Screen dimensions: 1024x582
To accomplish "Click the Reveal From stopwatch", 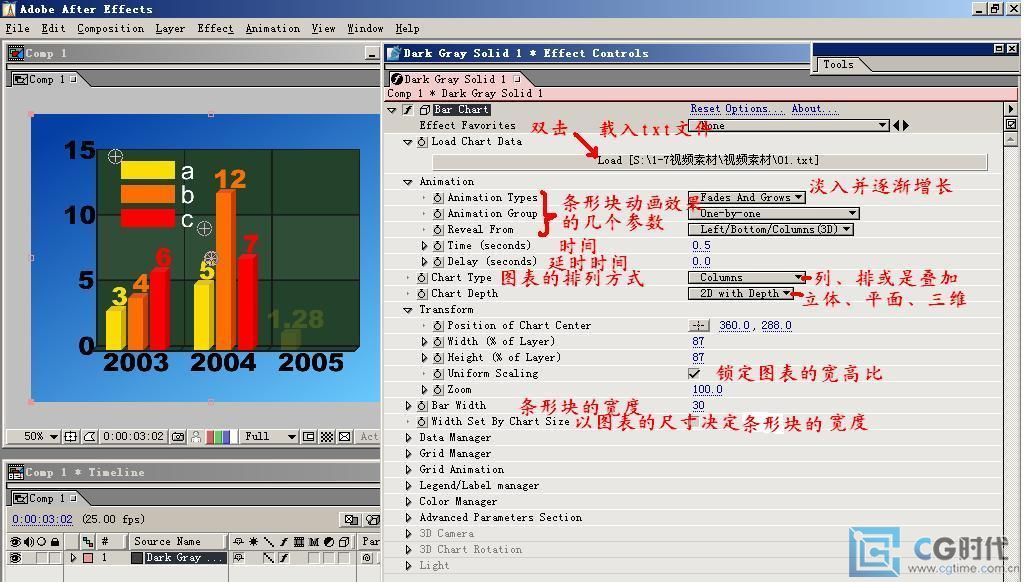I will pos(438,230).
